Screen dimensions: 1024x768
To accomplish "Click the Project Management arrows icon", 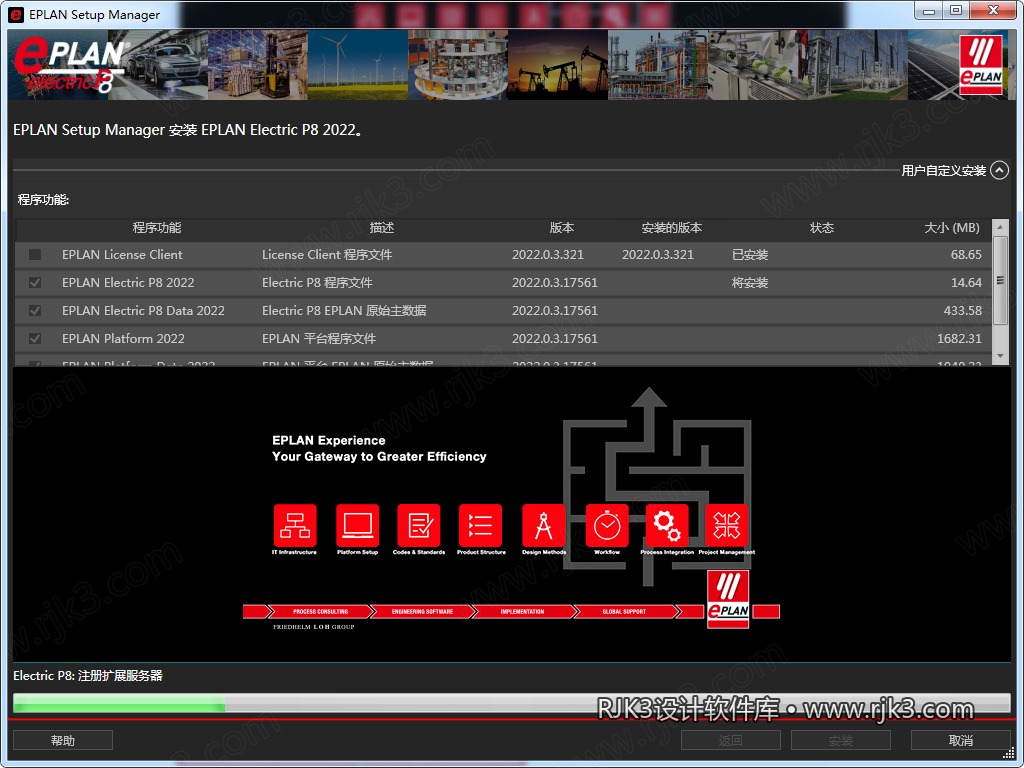I will (727, 525).
